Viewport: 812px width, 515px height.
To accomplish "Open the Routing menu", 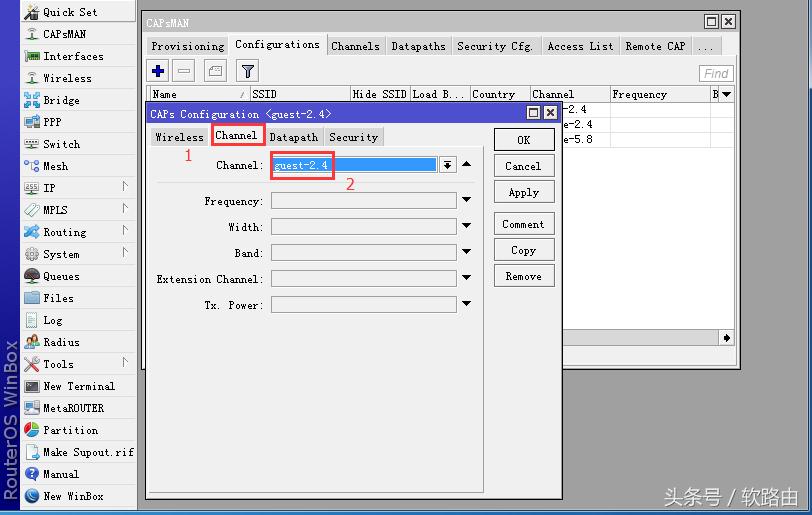I will [x=78, y=232].
